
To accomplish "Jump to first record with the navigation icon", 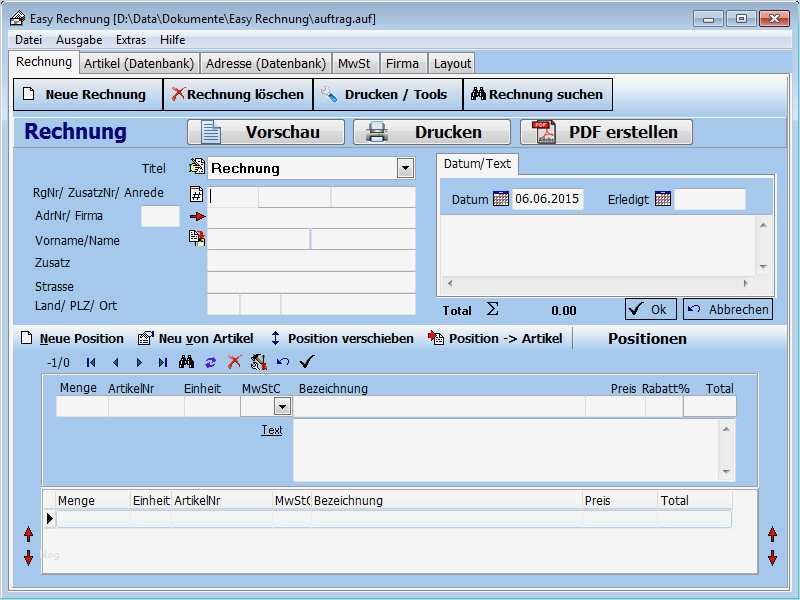I will [91, 363].
